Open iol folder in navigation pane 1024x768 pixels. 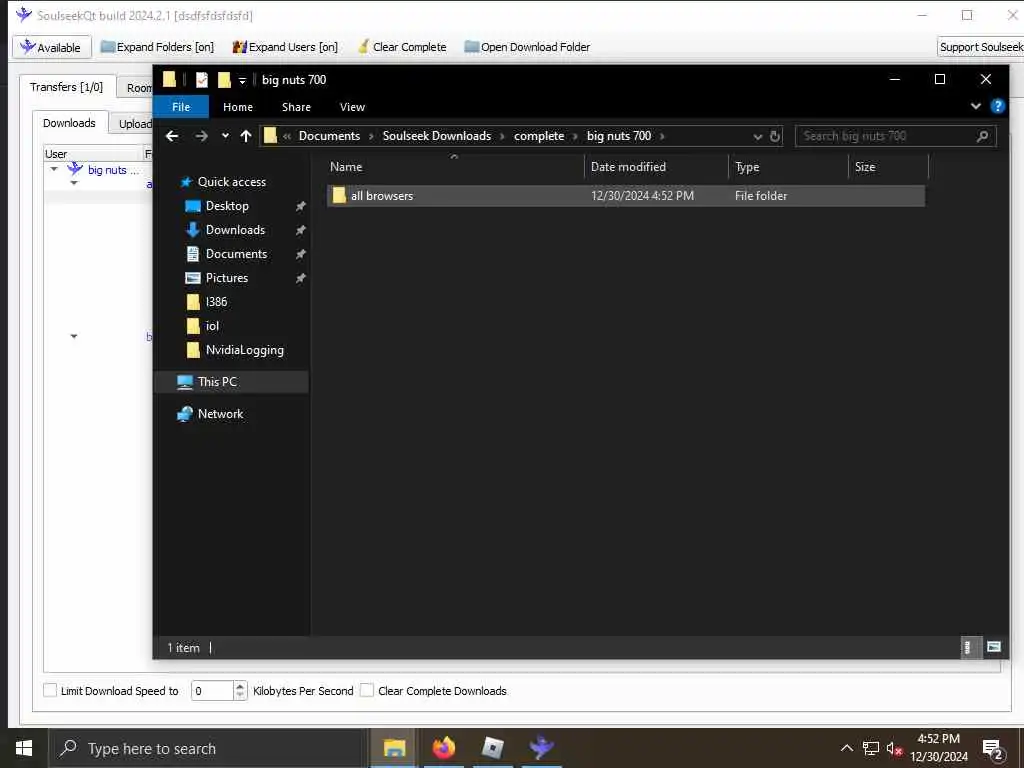click(212, 326)
